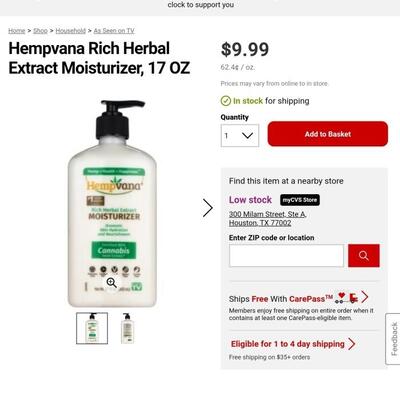Screen dimensions: 400x400
Task: Select the first product thumbnail
Action: (92, 328)
